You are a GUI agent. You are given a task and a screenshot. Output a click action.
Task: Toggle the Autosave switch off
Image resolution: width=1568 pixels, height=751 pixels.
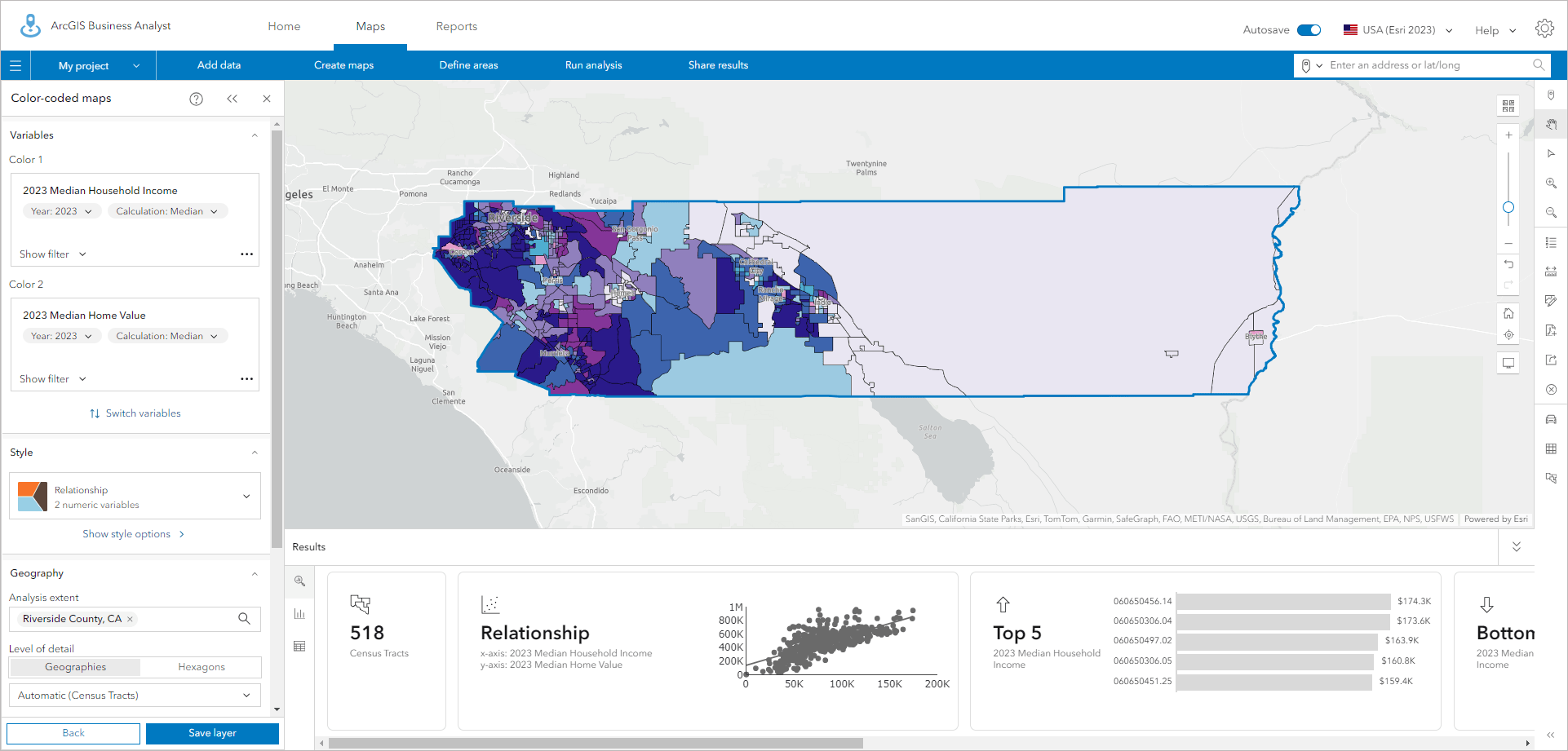[1311, 29]
